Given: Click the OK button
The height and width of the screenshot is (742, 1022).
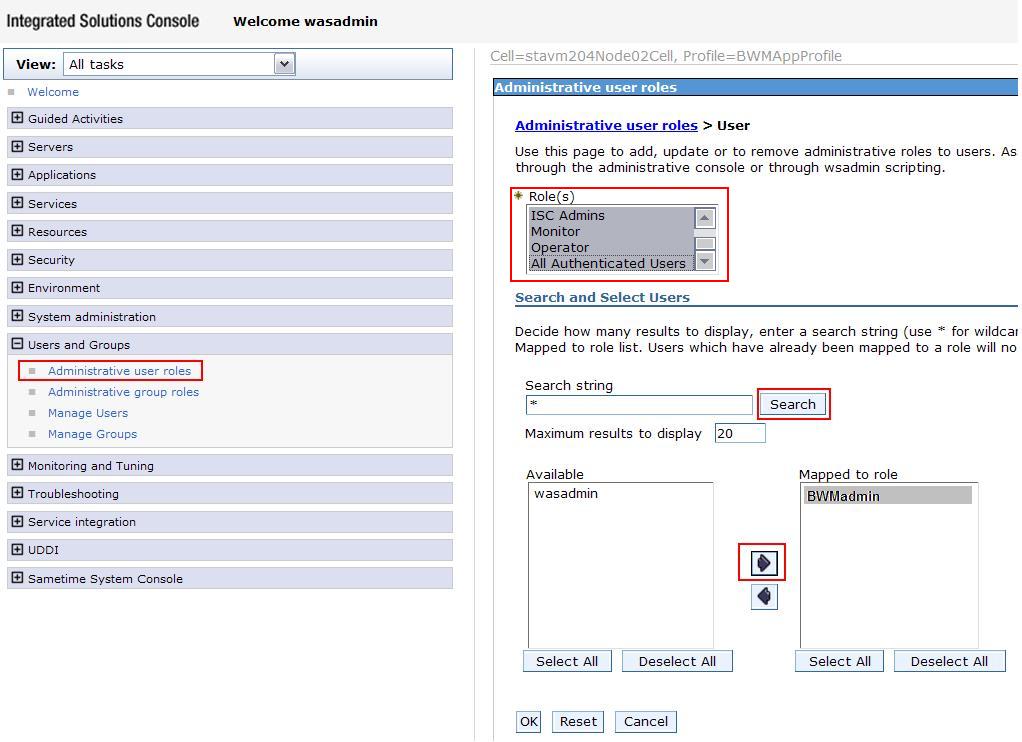Looking at the screenshot, I should pos(529,721).
